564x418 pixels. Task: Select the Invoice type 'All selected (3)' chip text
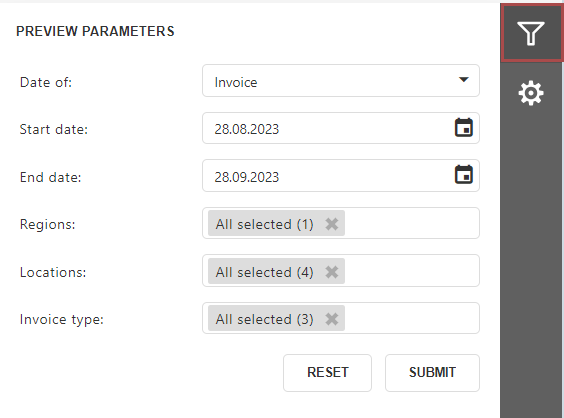[264, 319]
